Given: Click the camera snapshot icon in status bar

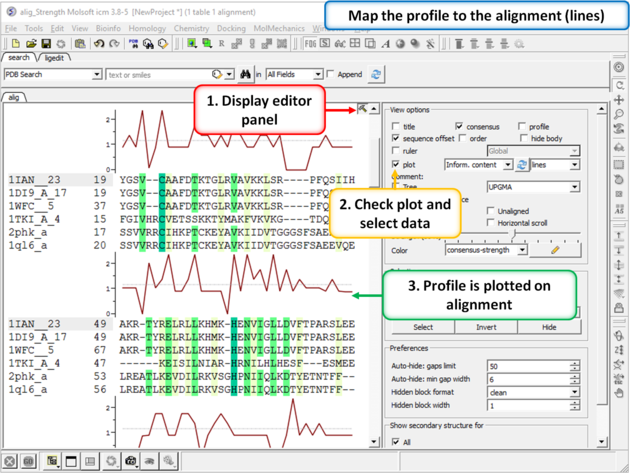Looking at the screenshot, I should pyautogui.click(x=130, y=461).
